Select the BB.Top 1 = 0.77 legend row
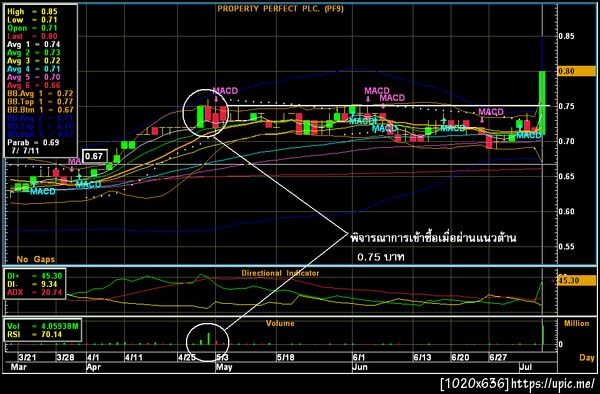 click(x=40, y=102)
